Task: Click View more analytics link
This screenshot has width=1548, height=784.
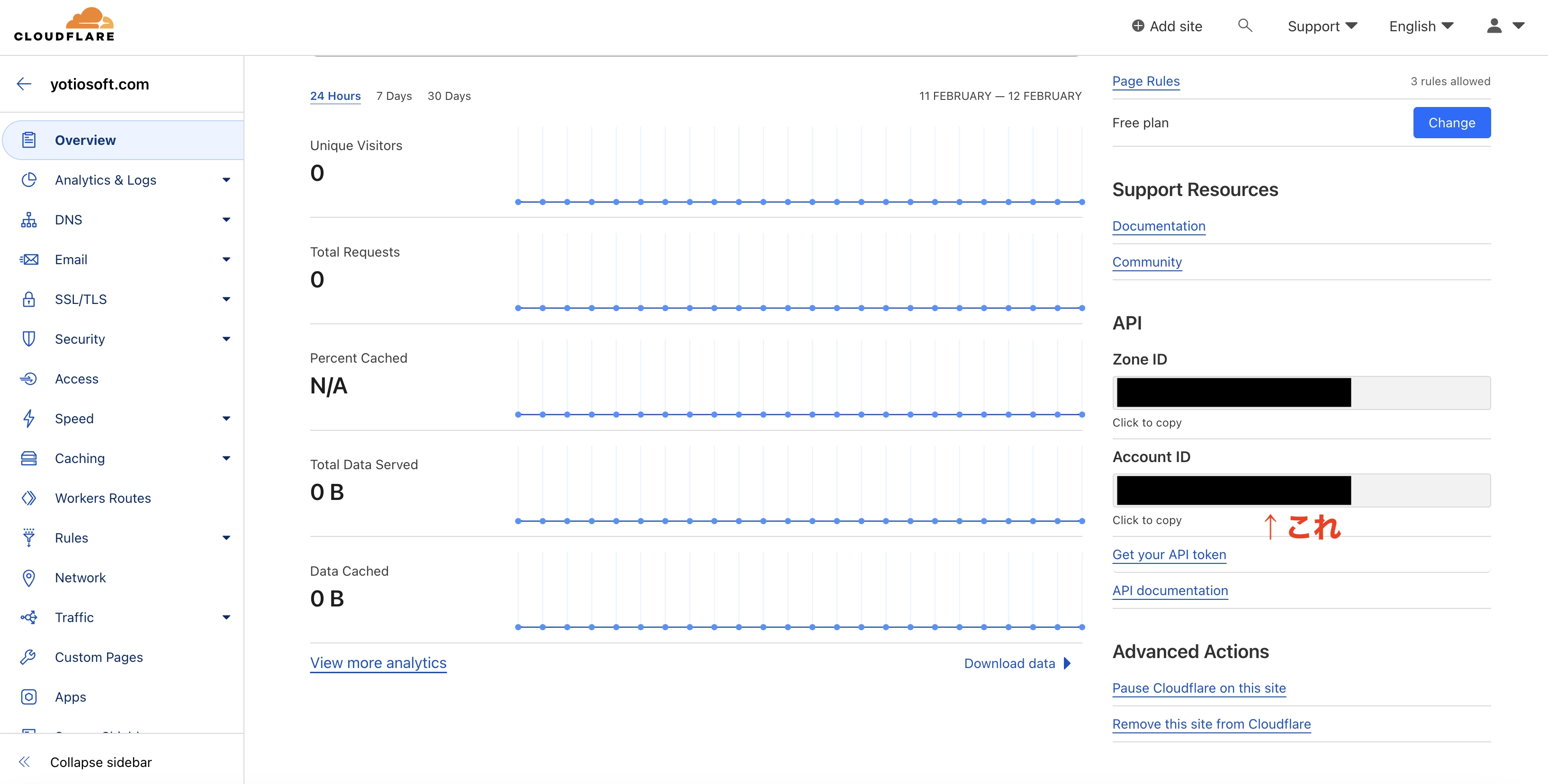Action: click(x=378, y=661)
